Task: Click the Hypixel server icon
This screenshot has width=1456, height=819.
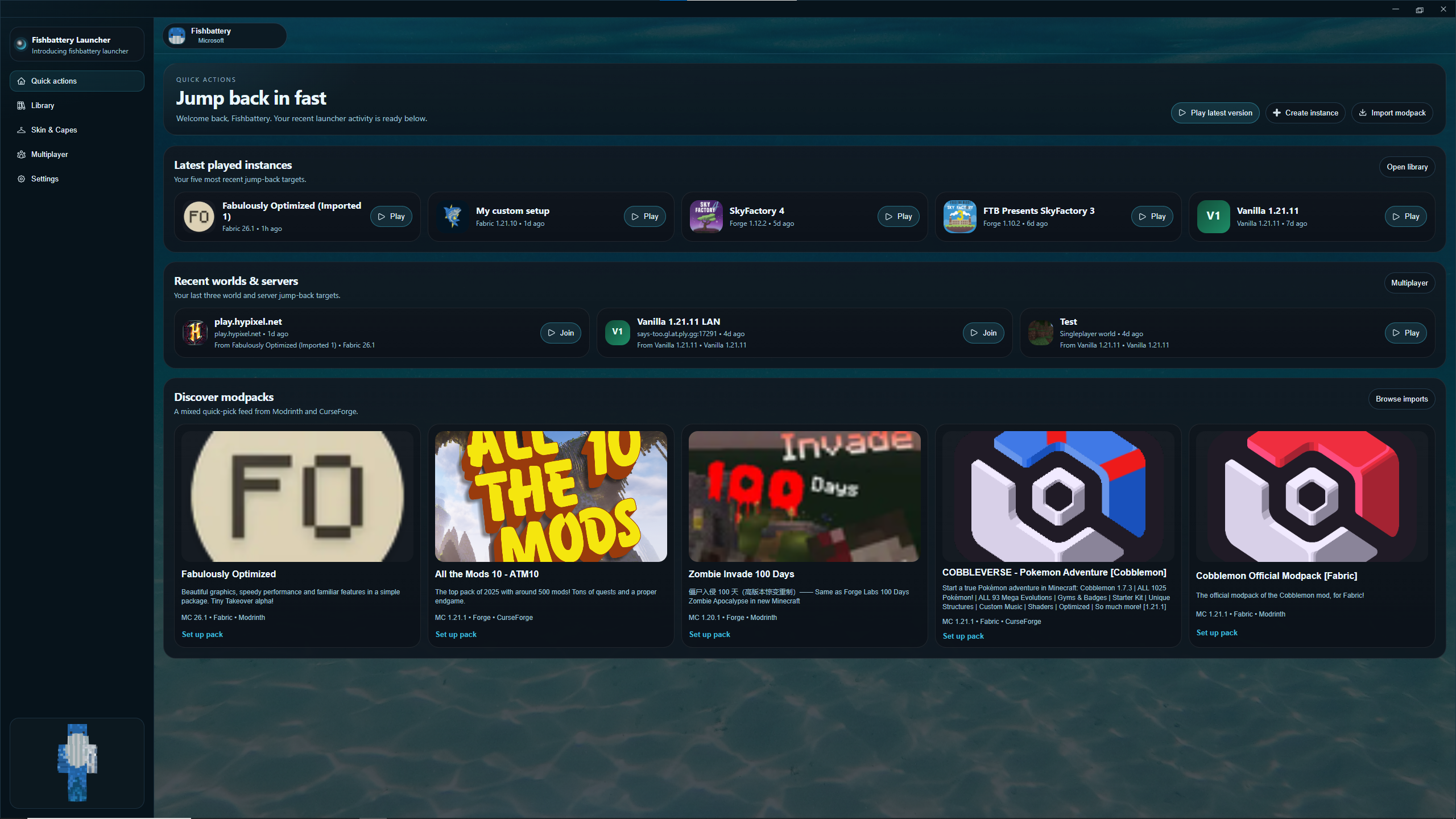Action: point(195,333)
